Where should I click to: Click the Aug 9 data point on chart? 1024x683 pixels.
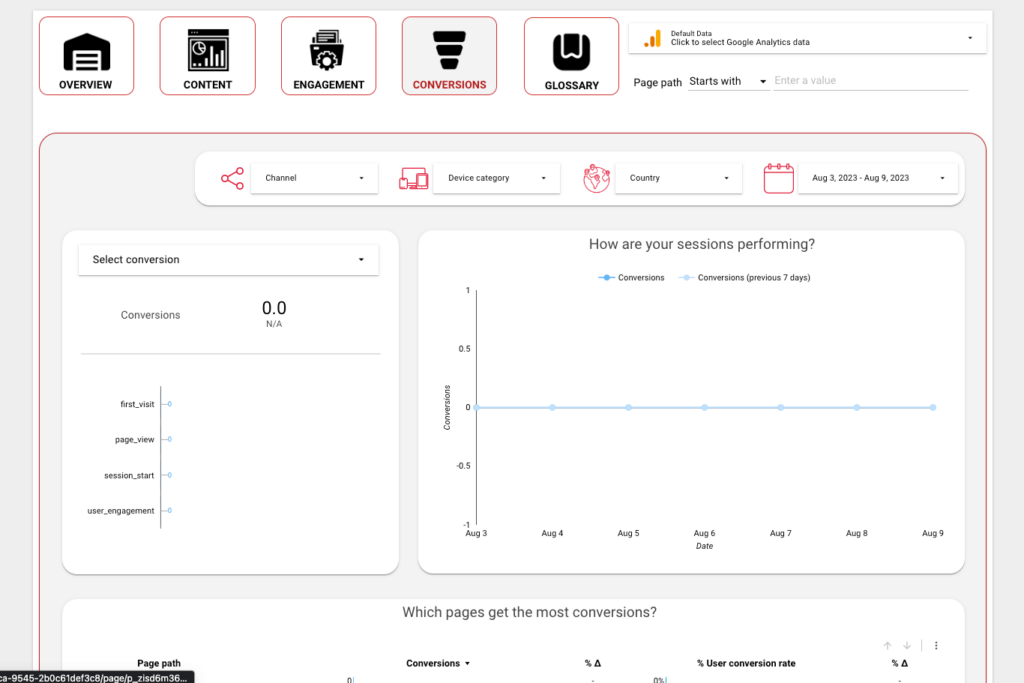(933, 407)
